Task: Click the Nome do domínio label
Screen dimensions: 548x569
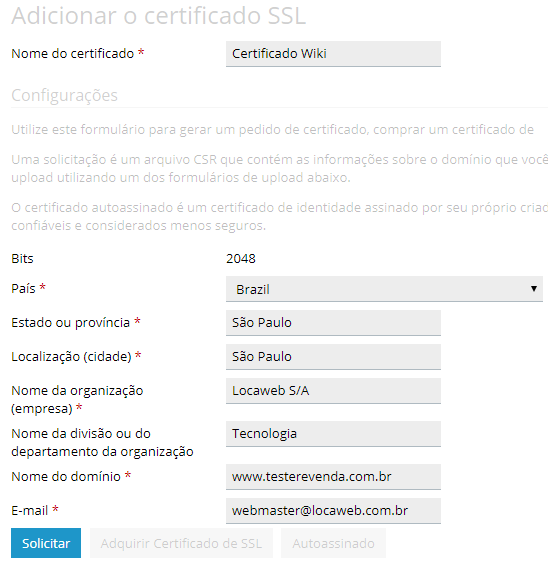Action: (66, 476)
